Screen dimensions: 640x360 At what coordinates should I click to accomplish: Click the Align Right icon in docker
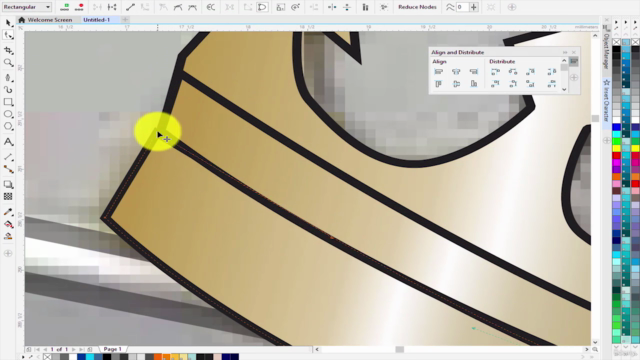click(x=474, y=72)
